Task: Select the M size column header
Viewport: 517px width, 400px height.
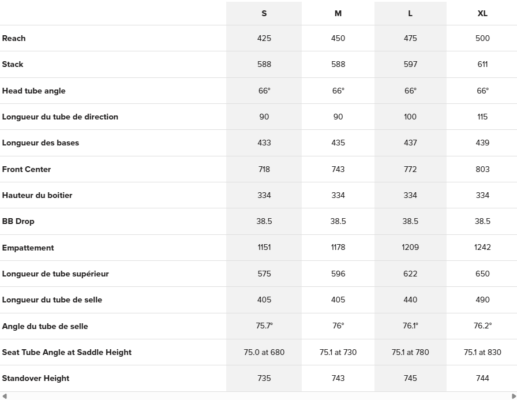Action: coord(338,13)
